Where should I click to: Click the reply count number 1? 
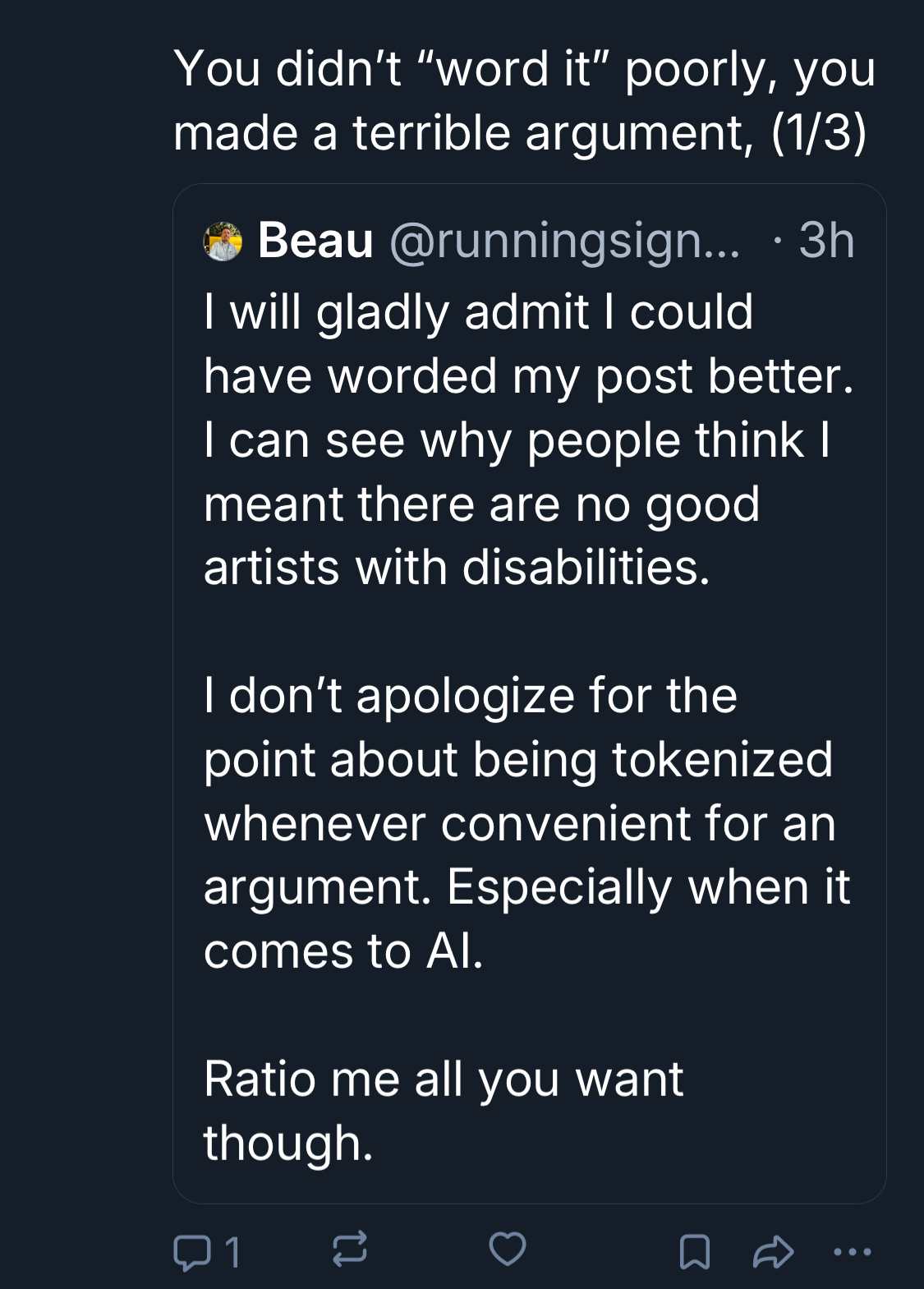[x=232, y=1253]
